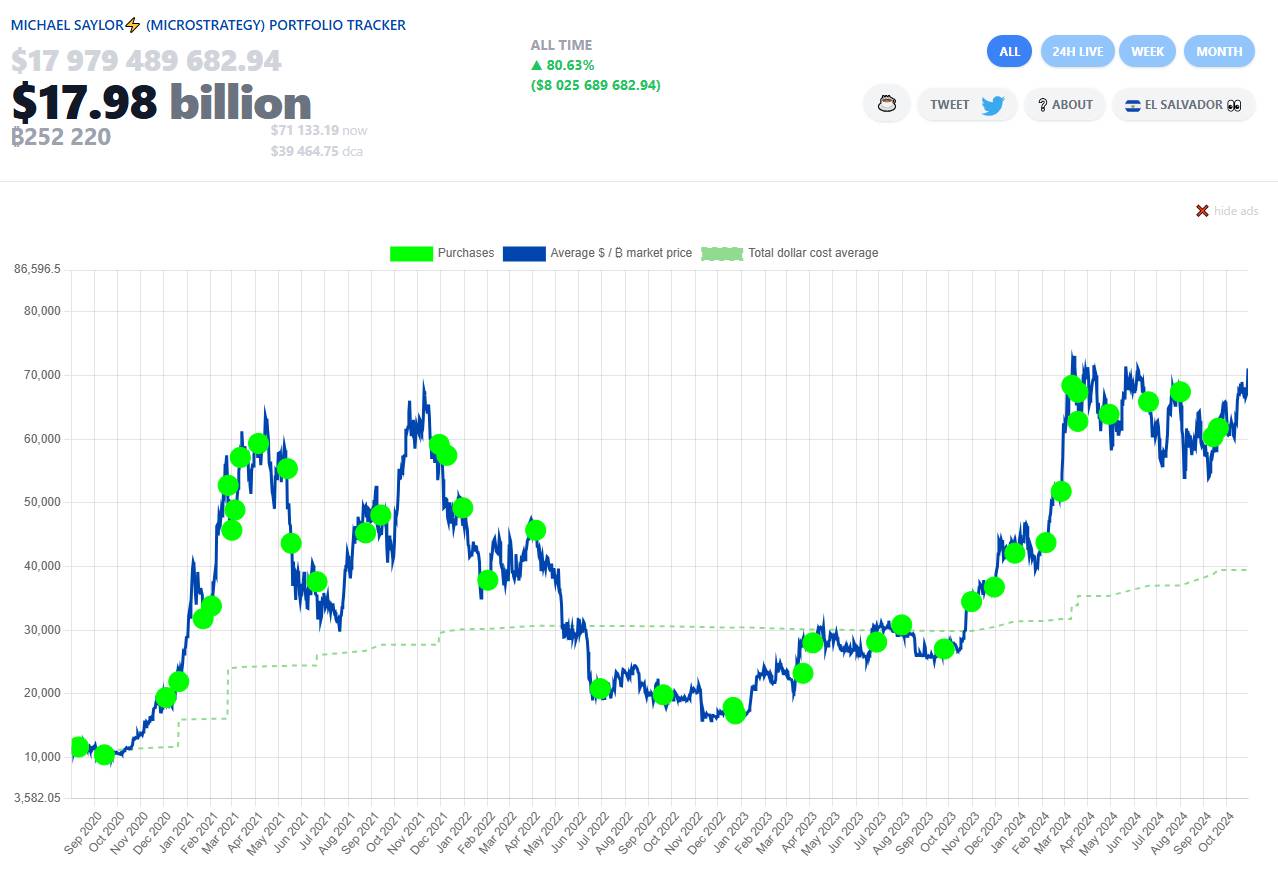Click the green 80.63% gain figure
1278x875 pixels.
point(562,65)
